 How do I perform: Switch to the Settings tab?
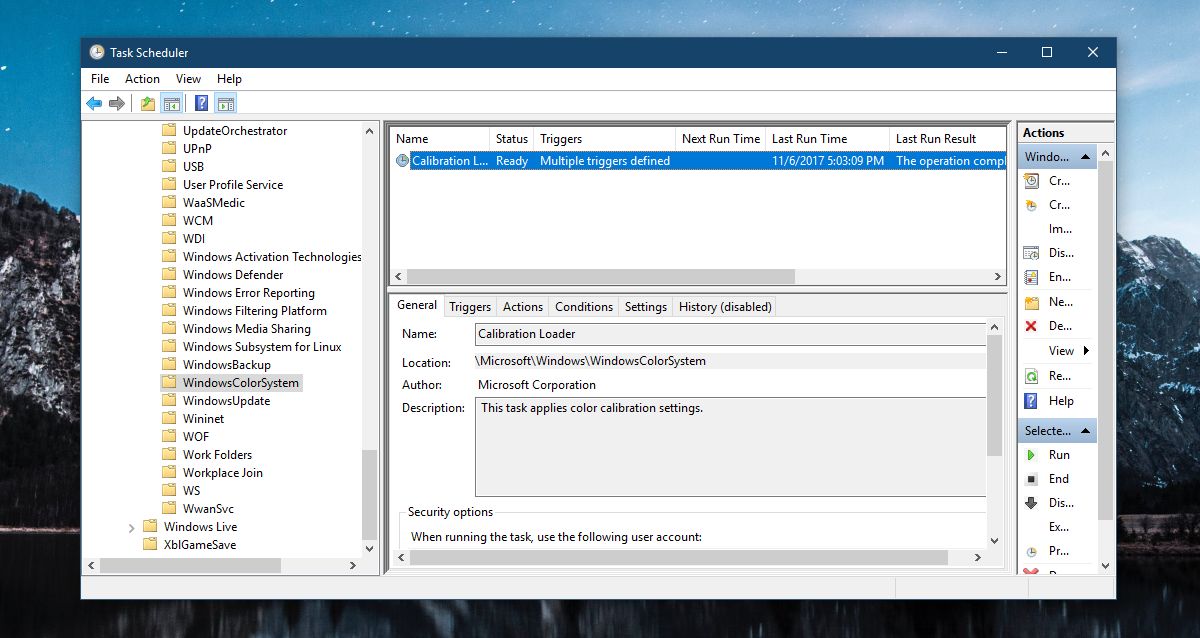646,307
